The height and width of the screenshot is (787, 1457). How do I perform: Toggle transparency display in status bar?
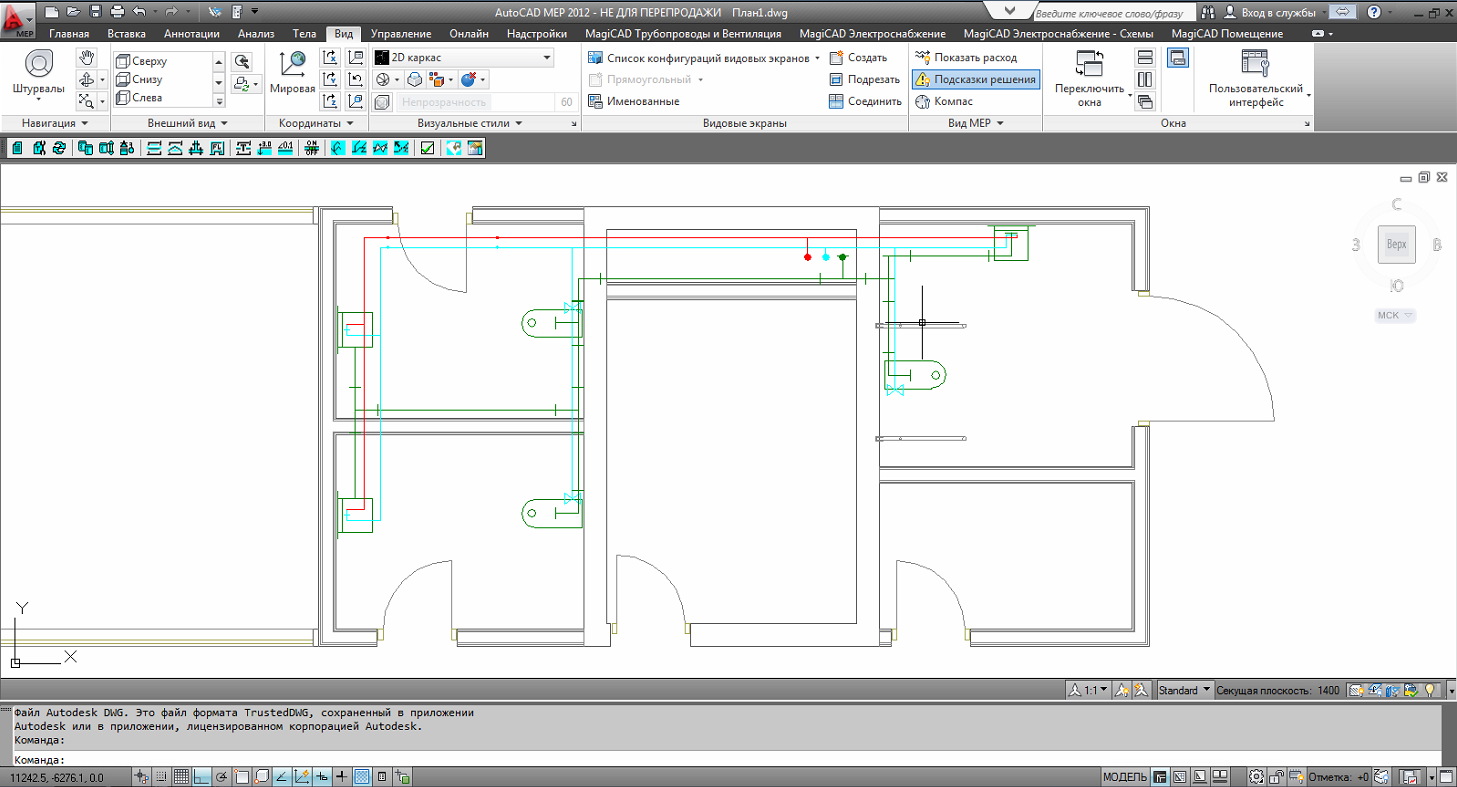(x=362, y=777)
